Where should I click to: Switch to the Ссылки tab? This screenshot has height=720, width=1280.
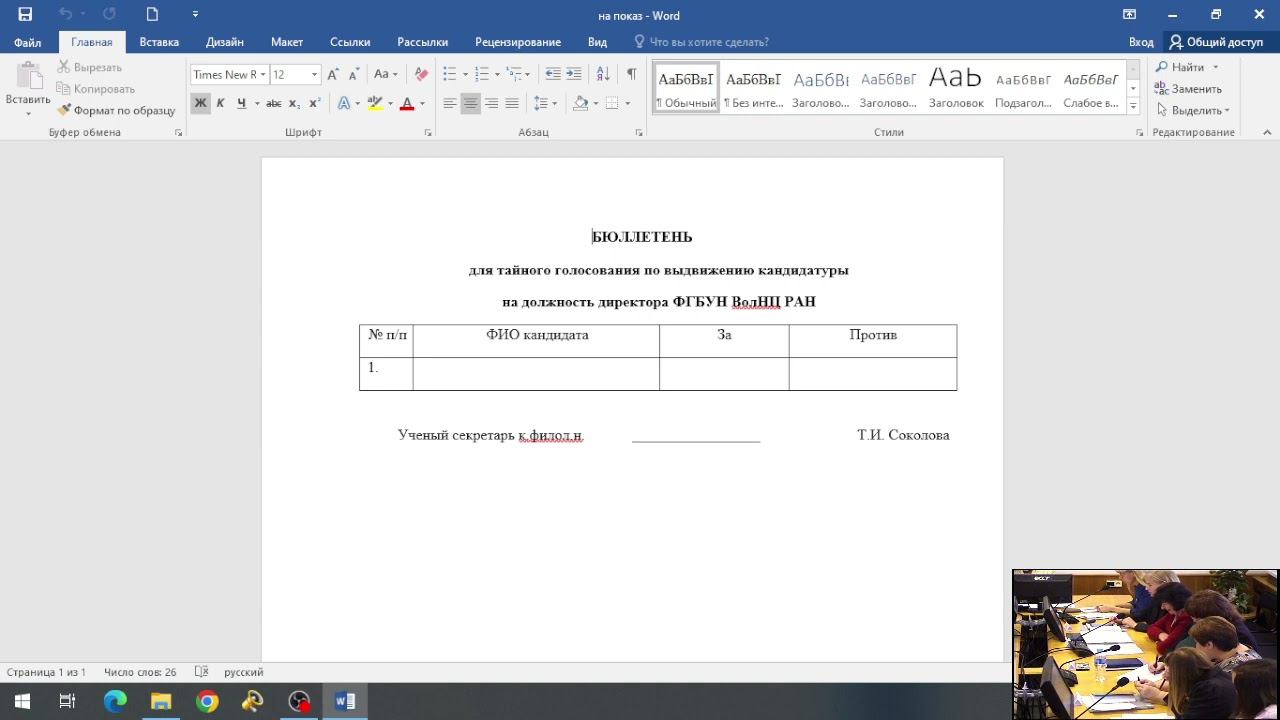pyautogui.click(x=350, y=42)
